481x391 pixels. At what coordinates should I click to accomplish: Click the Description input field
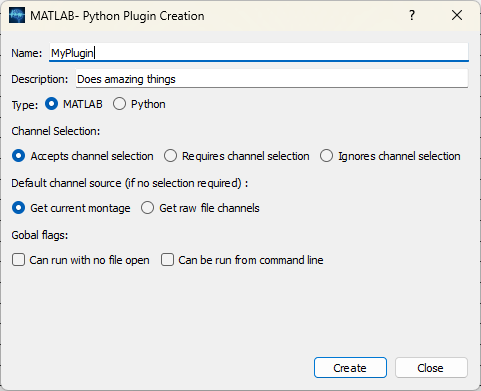click(272, 79)
